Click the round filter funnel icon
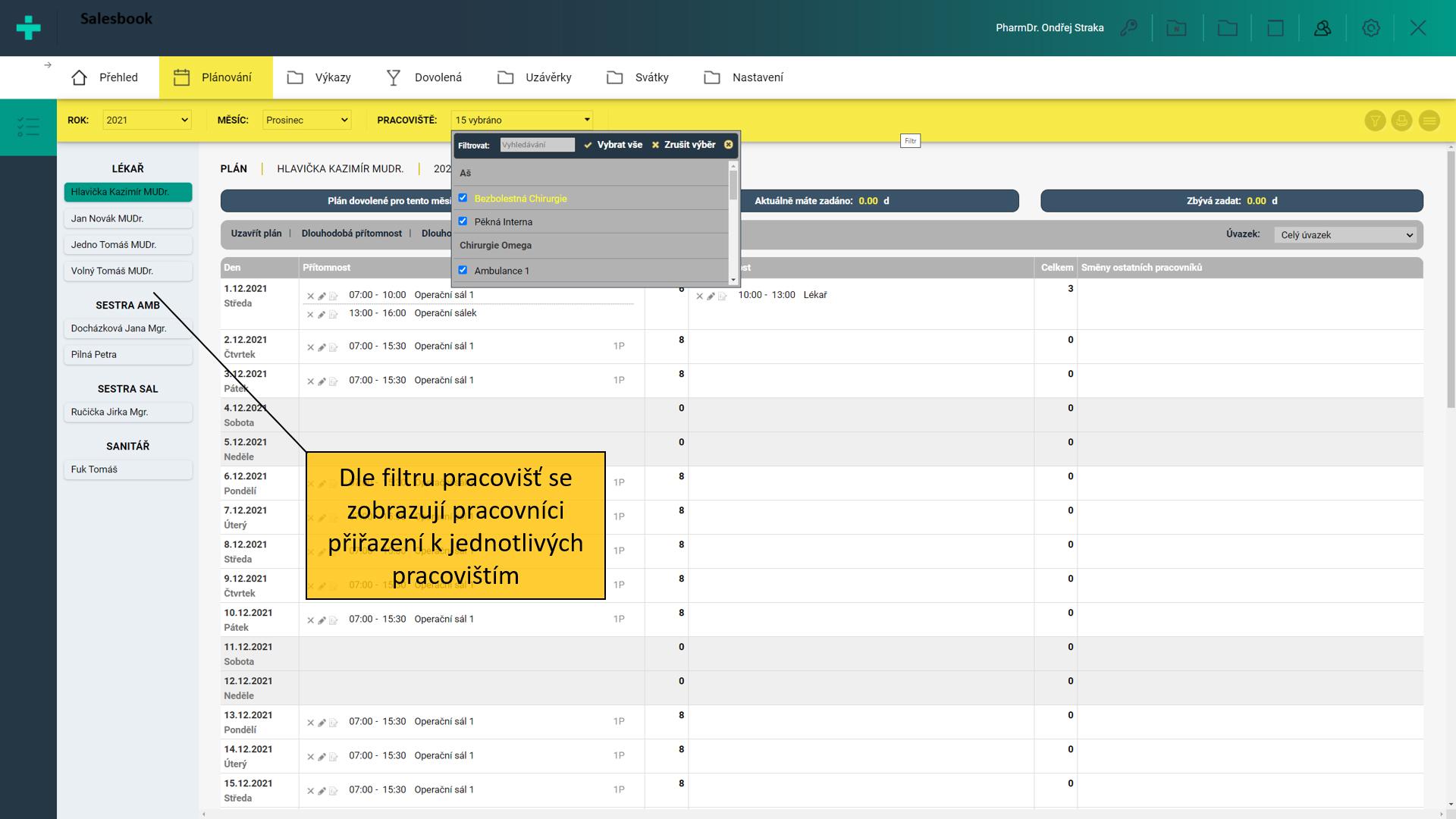 pyautogui.click(x=1375, y=121)
